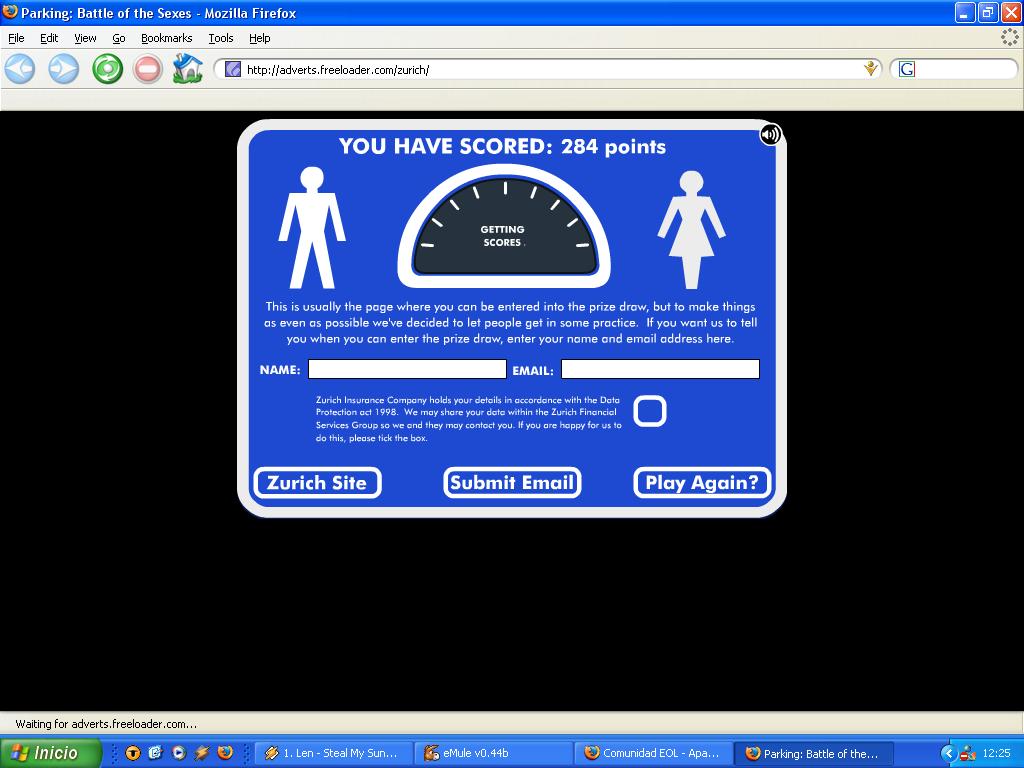Click the status text Waiting for adverts.freeloader.com
The width and height of the screenshot is (1024, 768).
(106, 724)
